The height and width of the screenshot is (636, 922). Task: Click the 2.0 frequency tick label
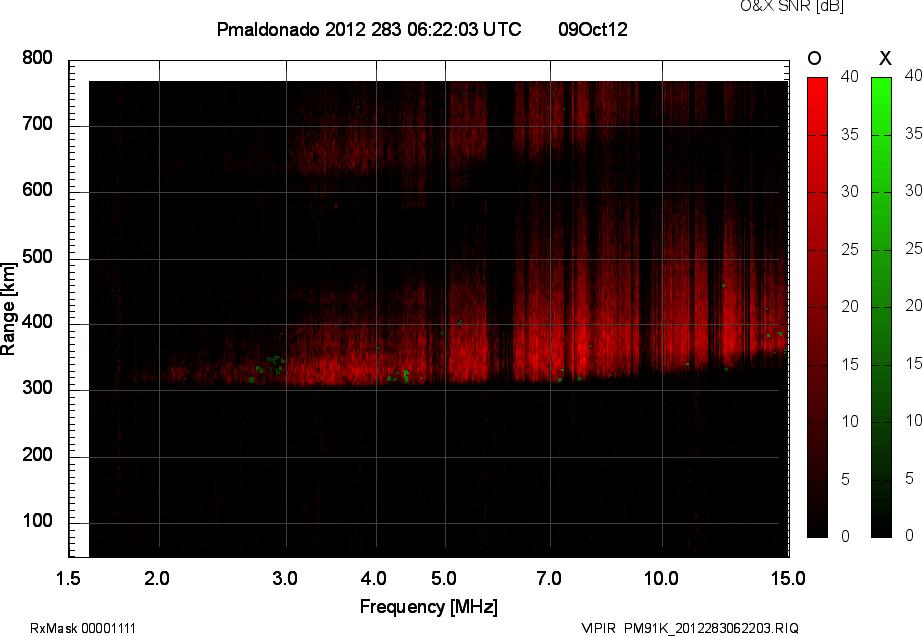tap(157, 578)
